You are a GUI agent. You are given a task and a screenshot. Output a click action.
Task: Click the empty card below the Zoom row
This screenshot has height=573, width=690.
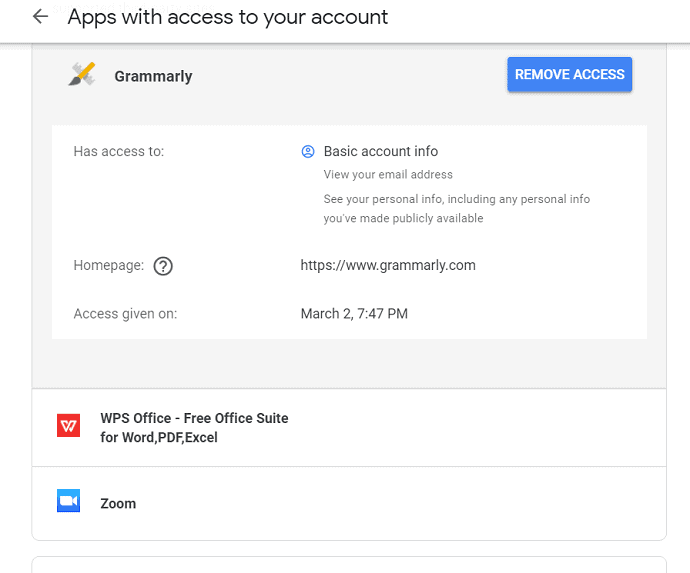349,565
